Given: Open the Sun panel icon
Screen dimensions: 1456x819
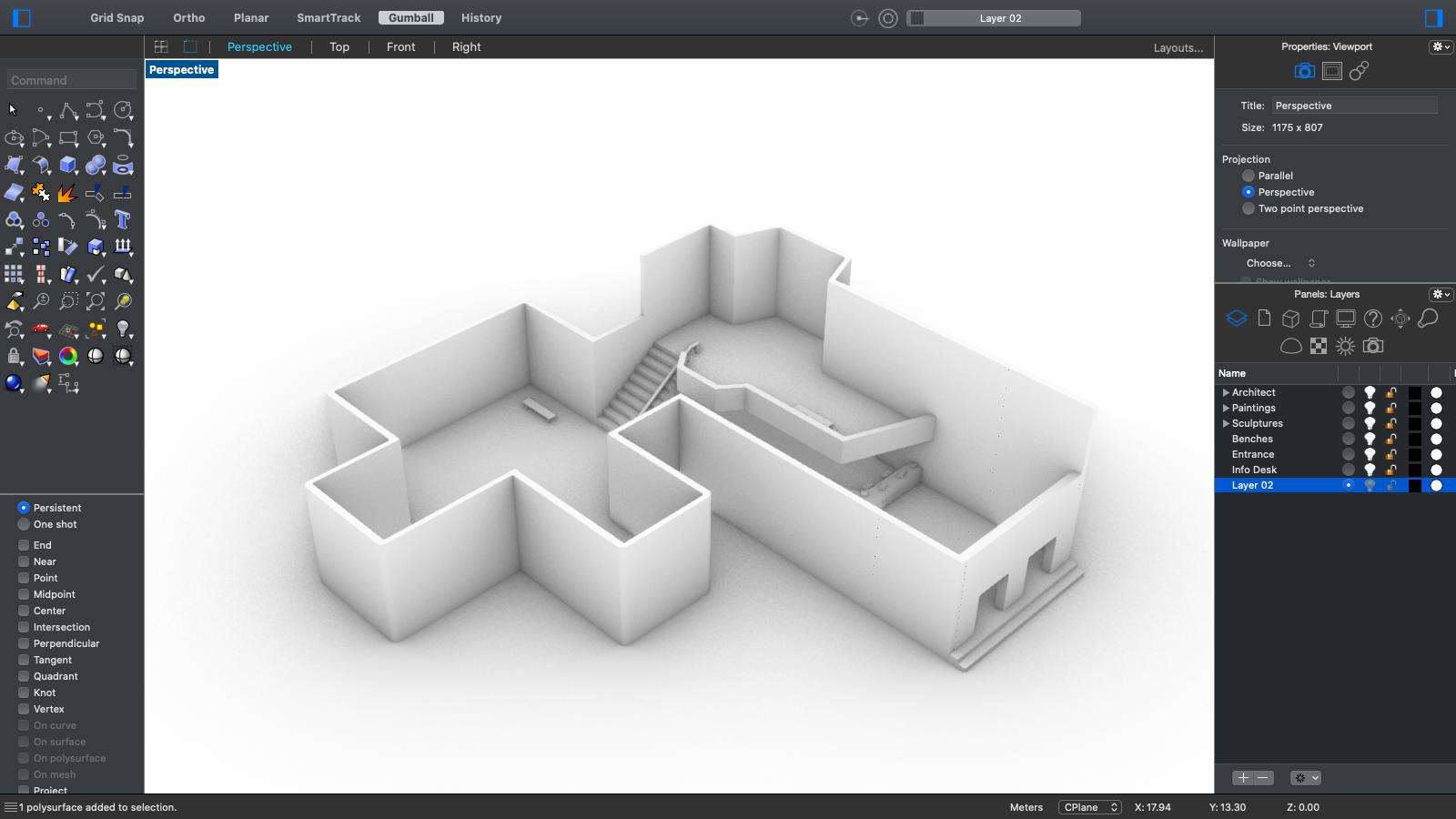Looking at the screenshot, I should point(1345,346).
